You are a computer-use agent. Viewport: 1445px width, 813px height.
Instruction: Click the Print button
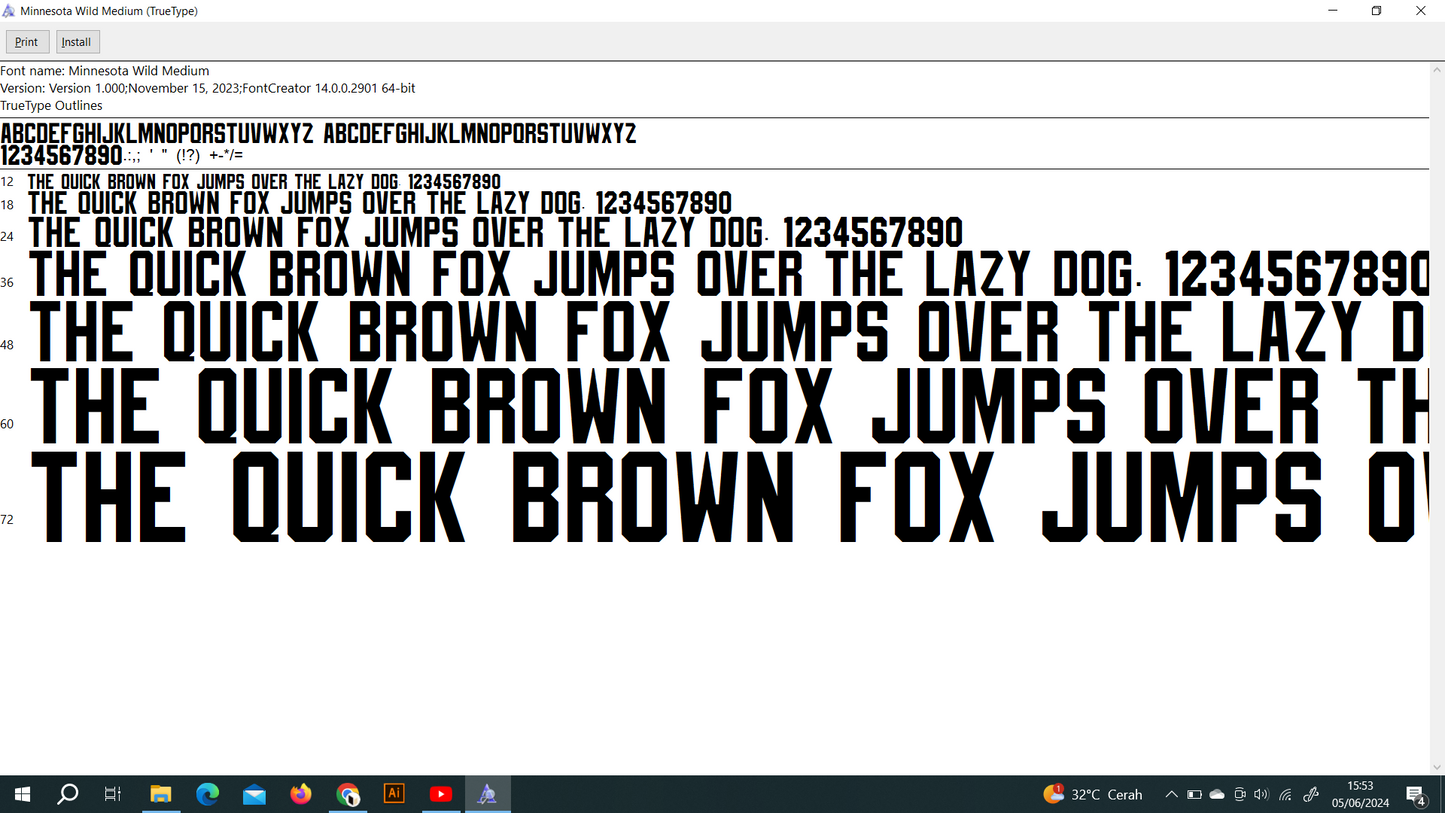point(27,42)
